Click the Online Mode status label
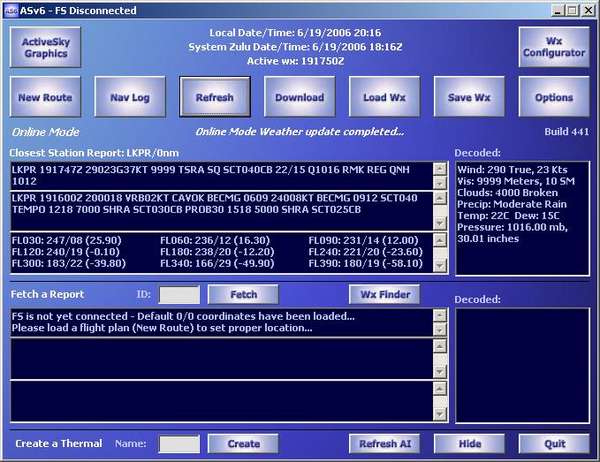 [x=45, y=132]
